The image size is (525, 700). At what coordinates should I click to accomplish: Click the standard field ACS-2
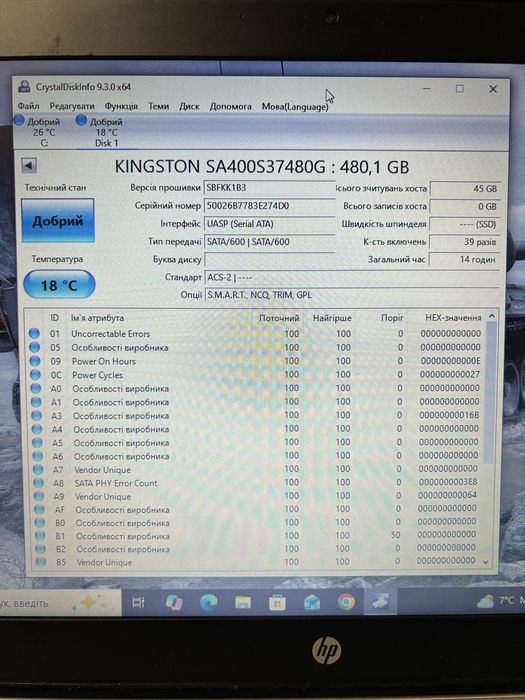click(352, 277)
